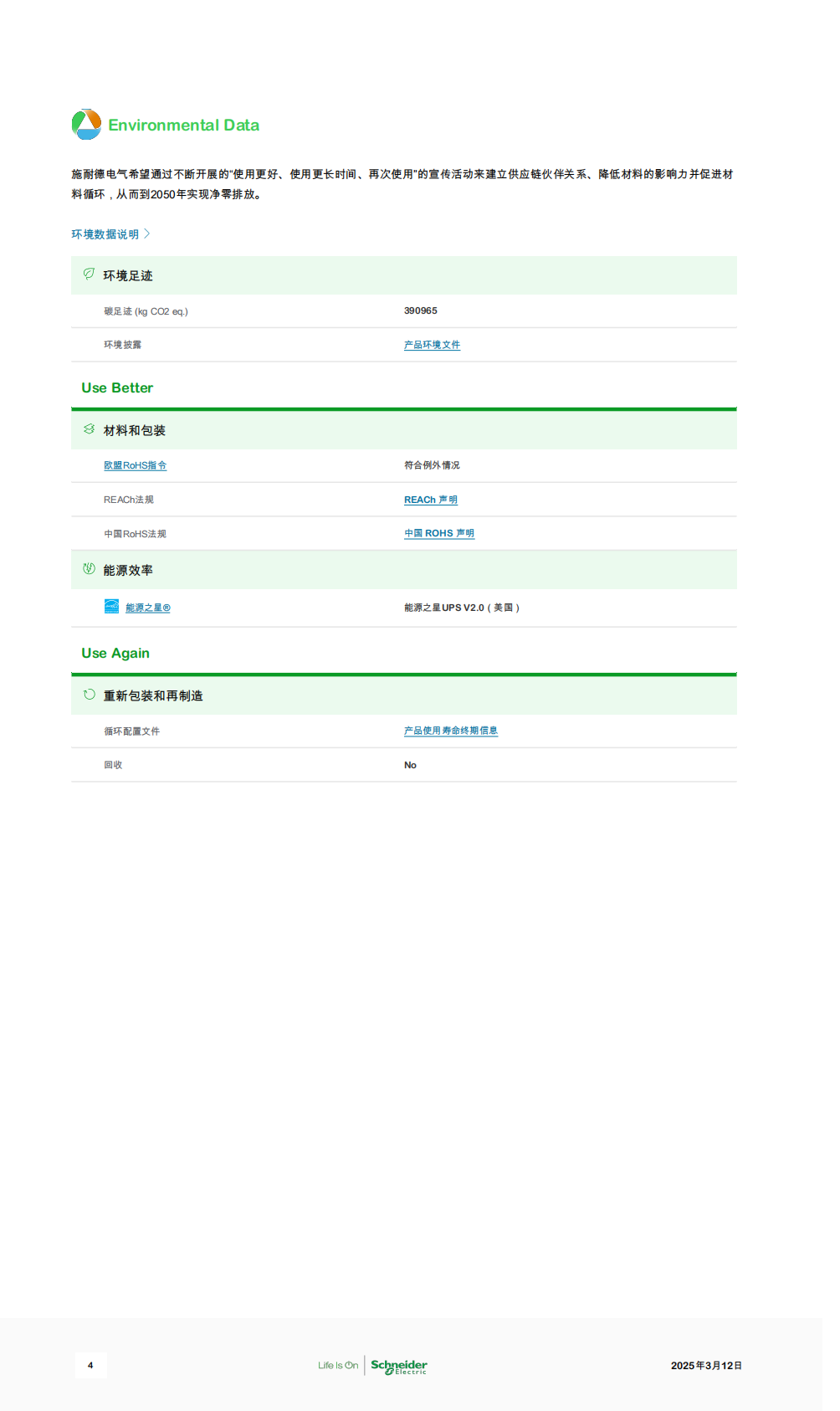This screenshot has height=1411, width=840.
Task: Open the 欧盟RoHS指令 link
Action: (x=135, y=465)
